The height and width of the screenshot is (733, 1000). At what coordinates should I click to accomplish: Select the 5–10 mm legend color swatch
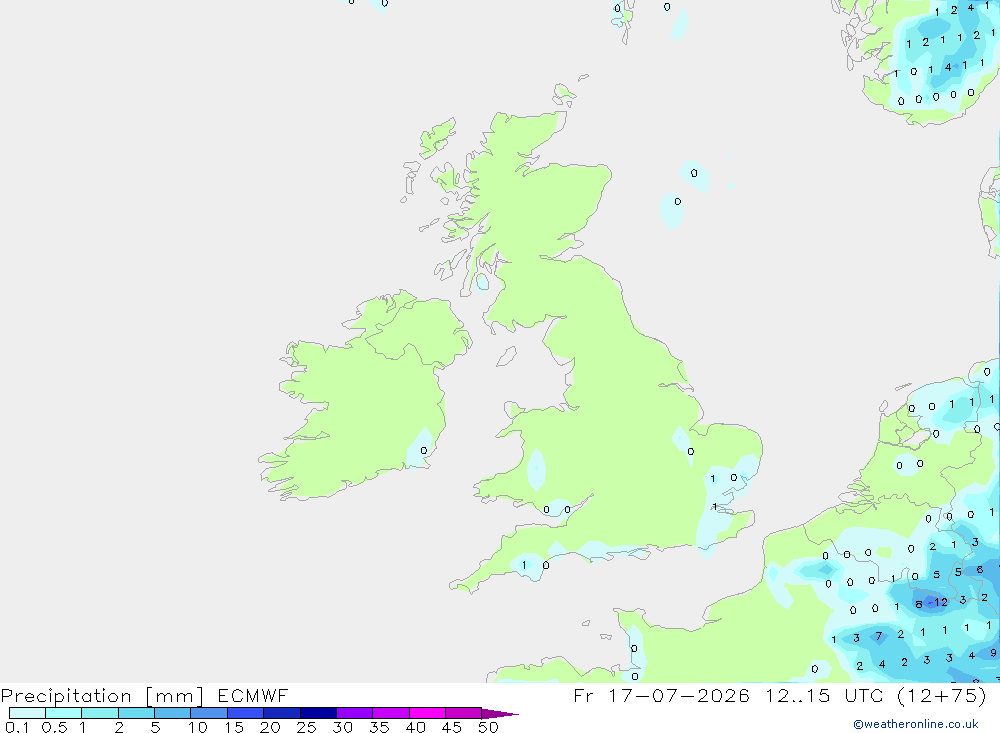pyautogui.click(x=172, y=713)
